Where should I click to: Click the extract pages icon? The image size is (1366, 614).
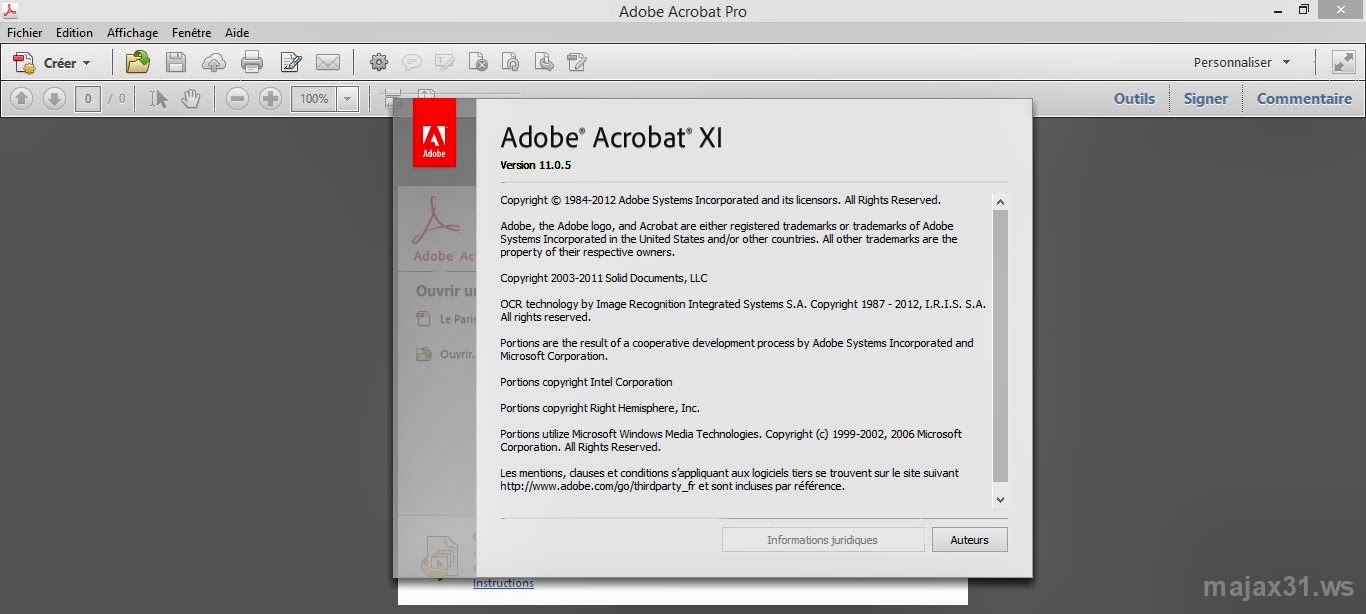tap(544, 62)
